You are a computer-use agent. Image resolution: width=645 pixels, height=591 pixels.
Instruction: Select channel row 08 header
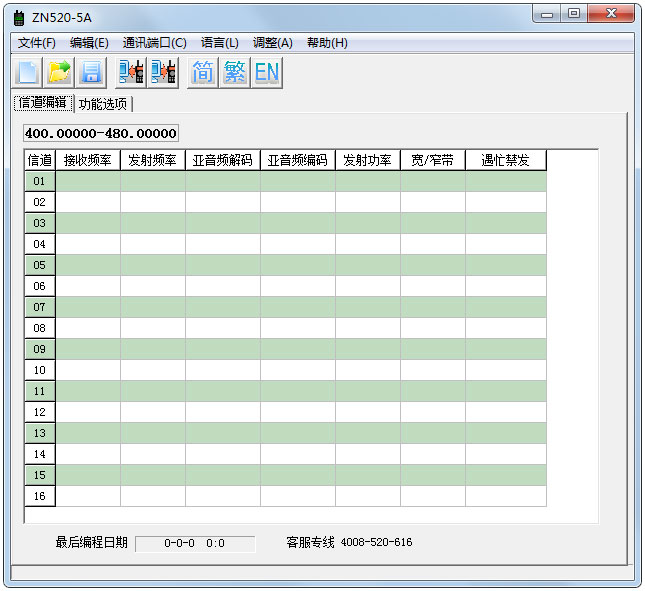click(39, 328)
